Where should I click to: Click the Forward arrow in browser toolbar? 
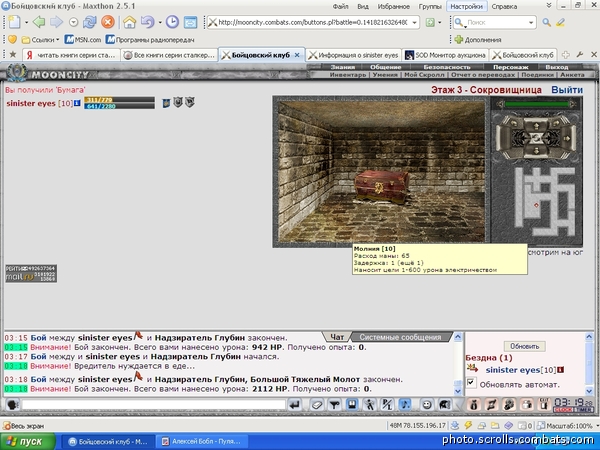coord(56,22)
